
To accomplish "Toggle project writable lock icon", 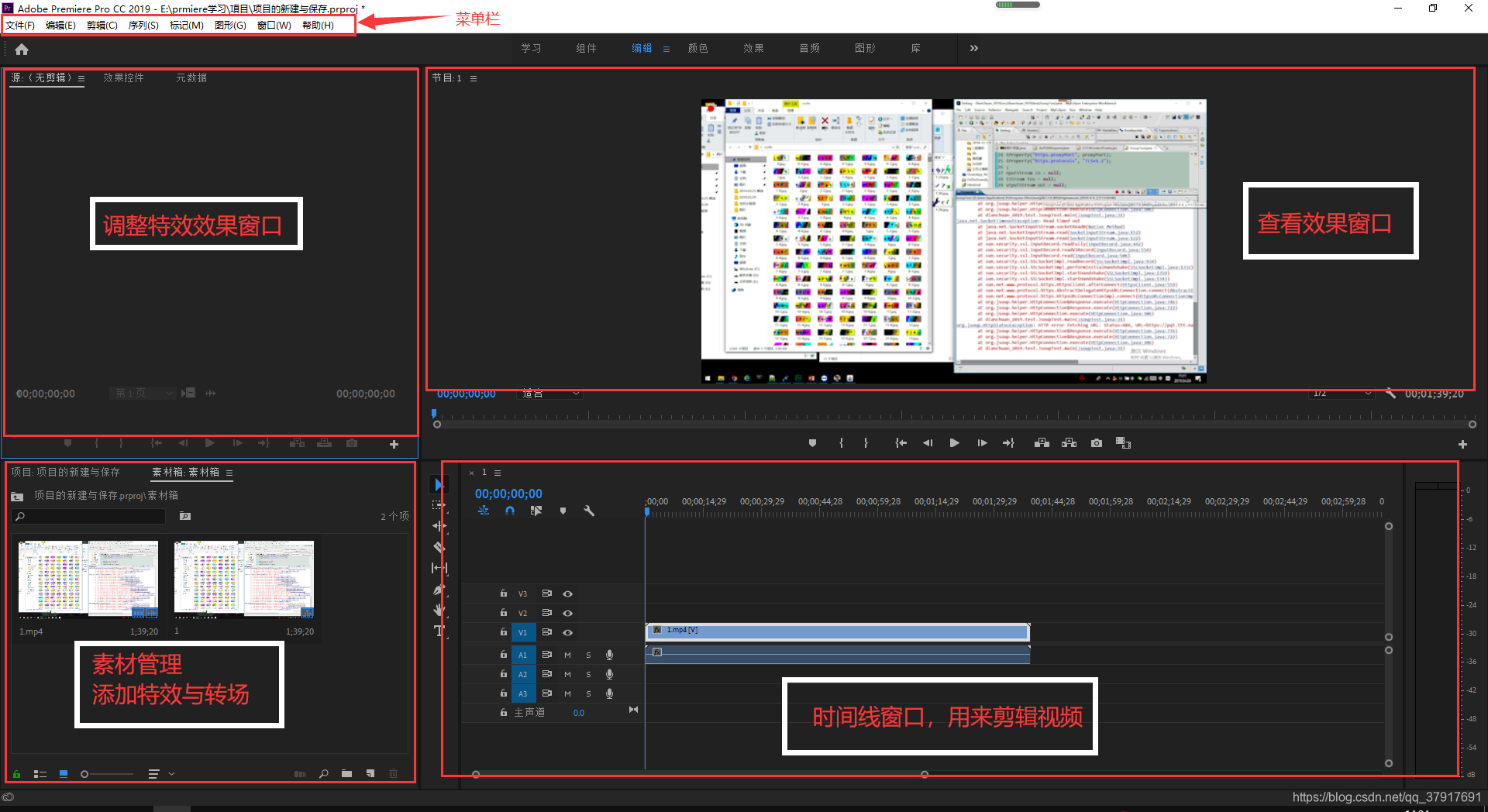I will (16, 774).
